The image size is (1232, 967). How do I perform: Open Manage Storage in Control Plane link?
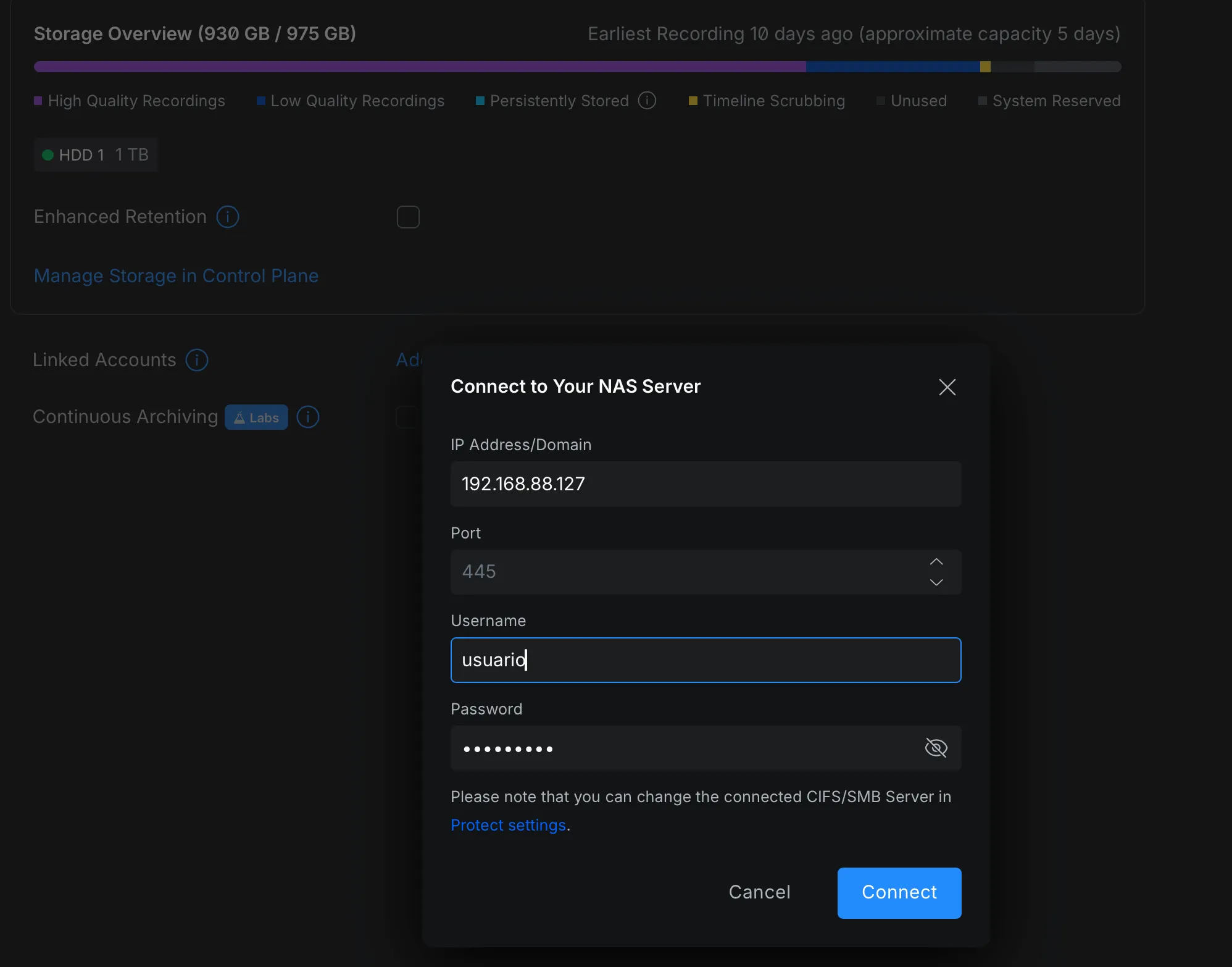click(x=176, y=275)
